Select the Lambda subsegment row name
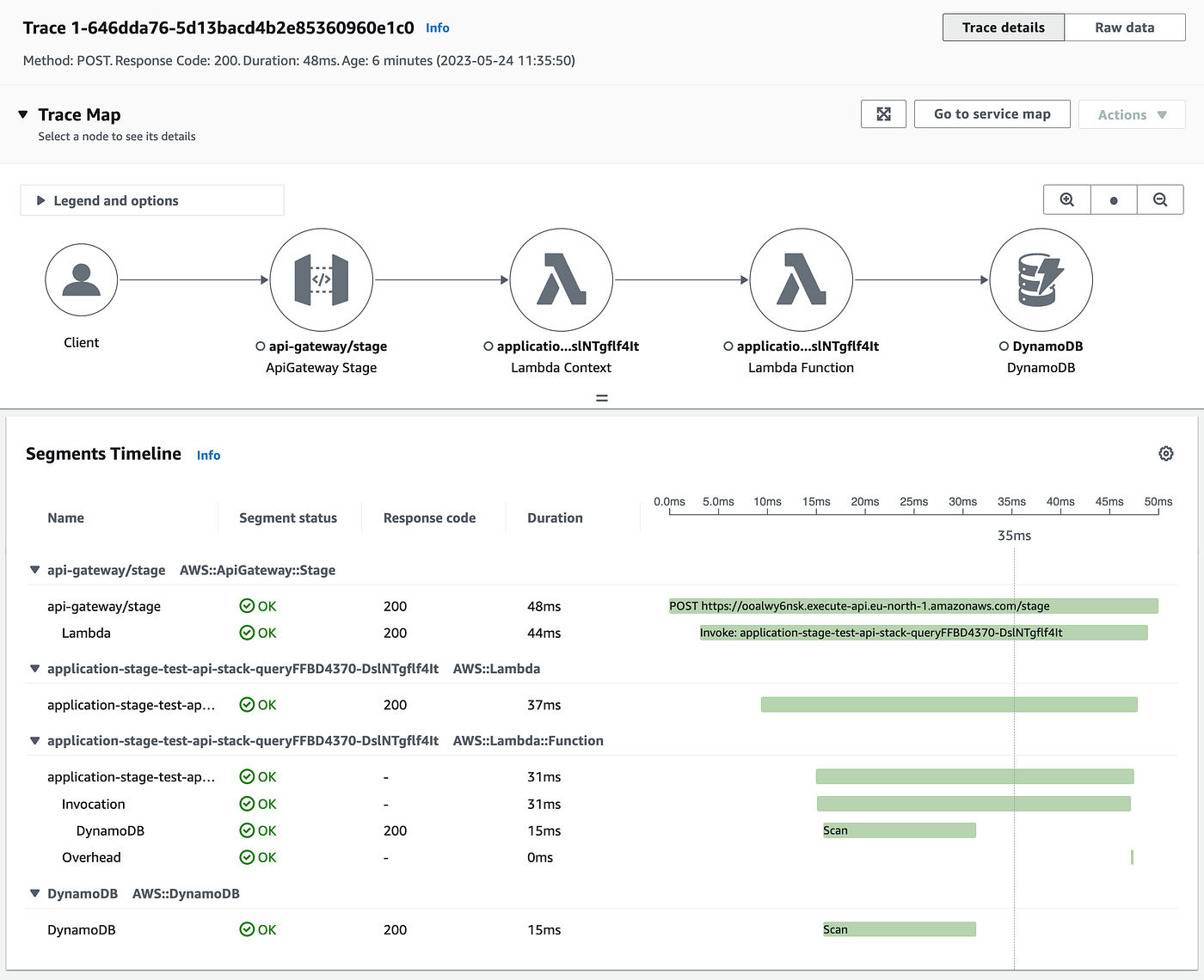 click(86, 634)
